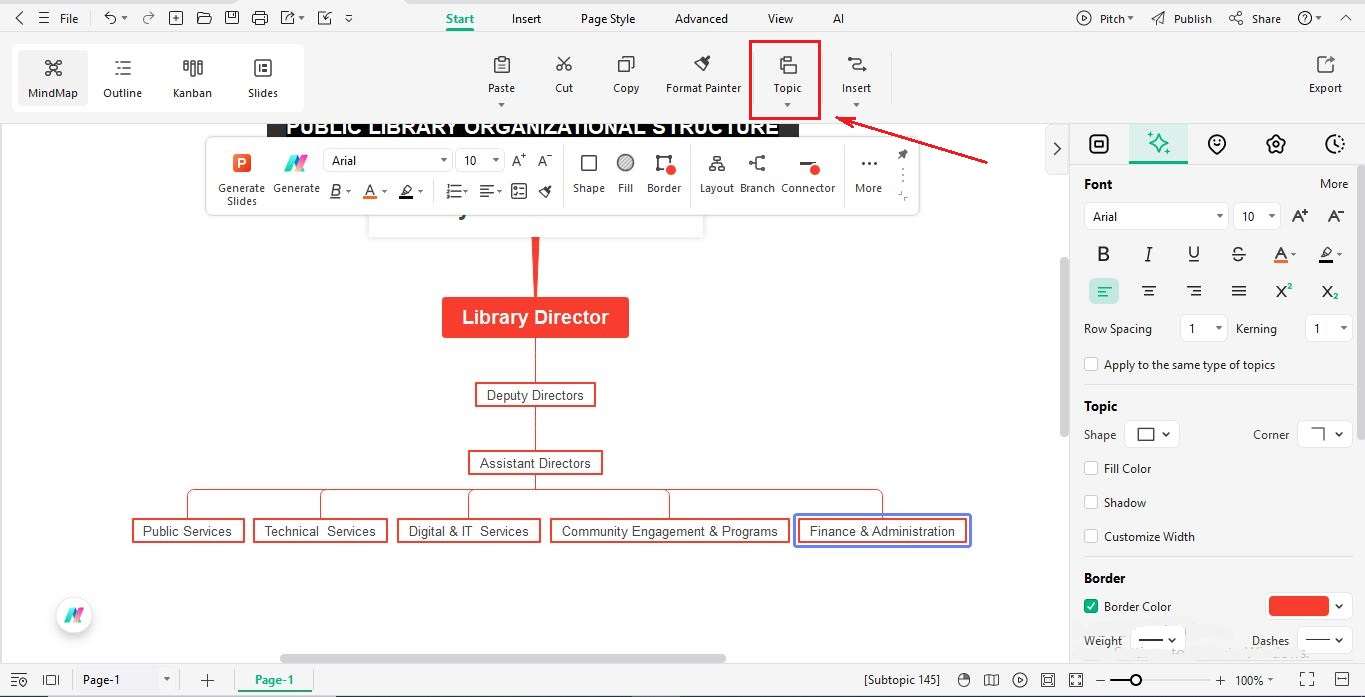Open Connector option in floating toolbar
This screenshot has height=697, width=1365.
[808, 173]
